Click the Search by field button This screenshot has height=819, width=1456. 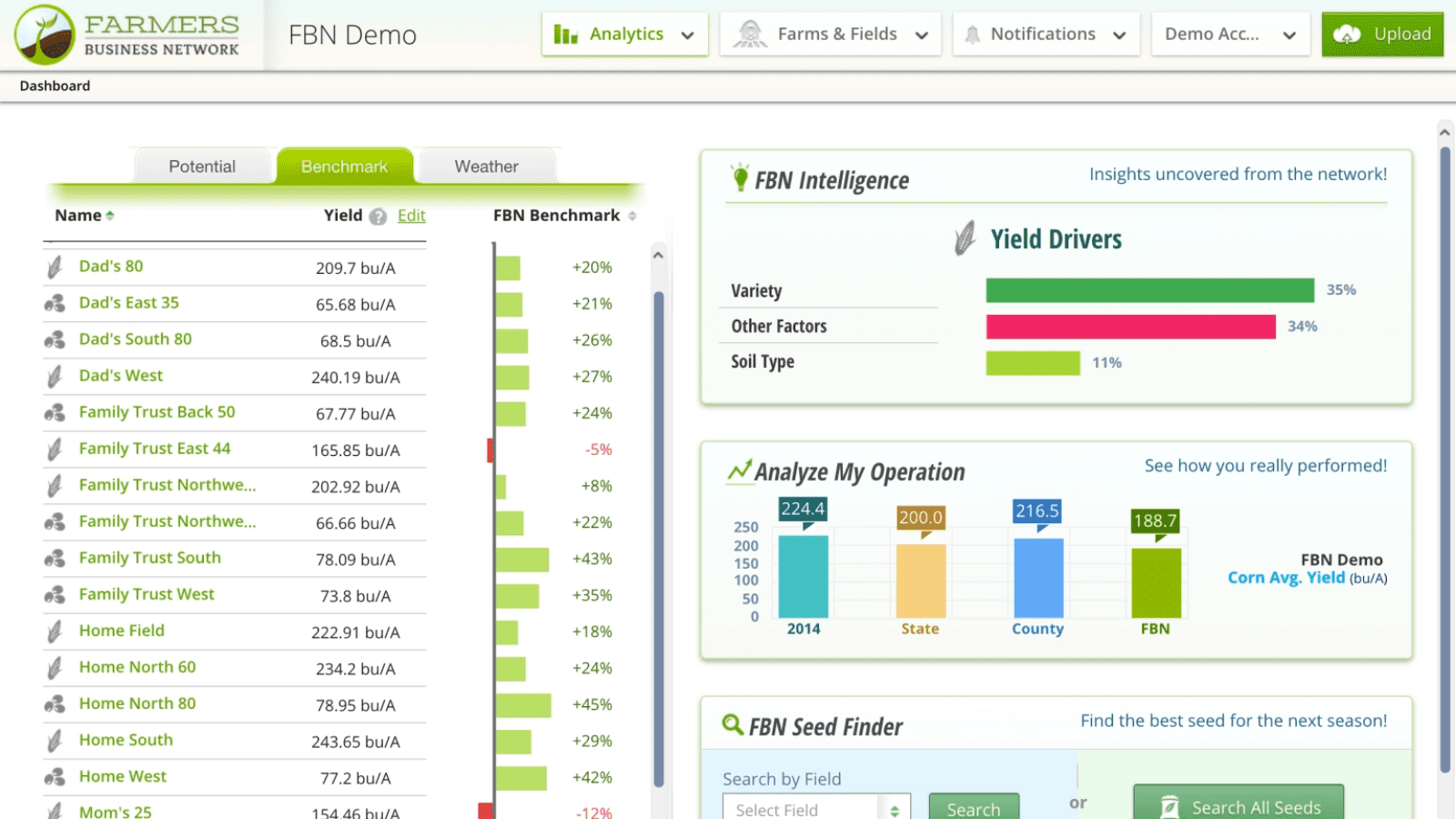(x=974, y=808)
